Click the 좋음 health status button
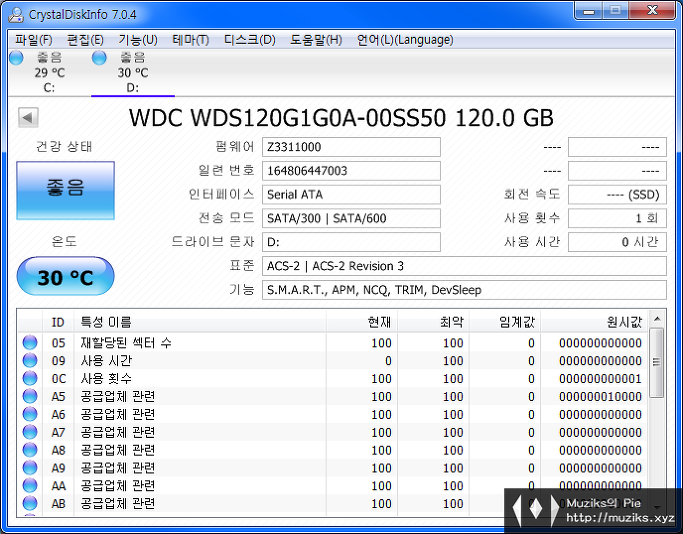Image resolution: width=683 pixels, height=534 pixels. point(65,190)
